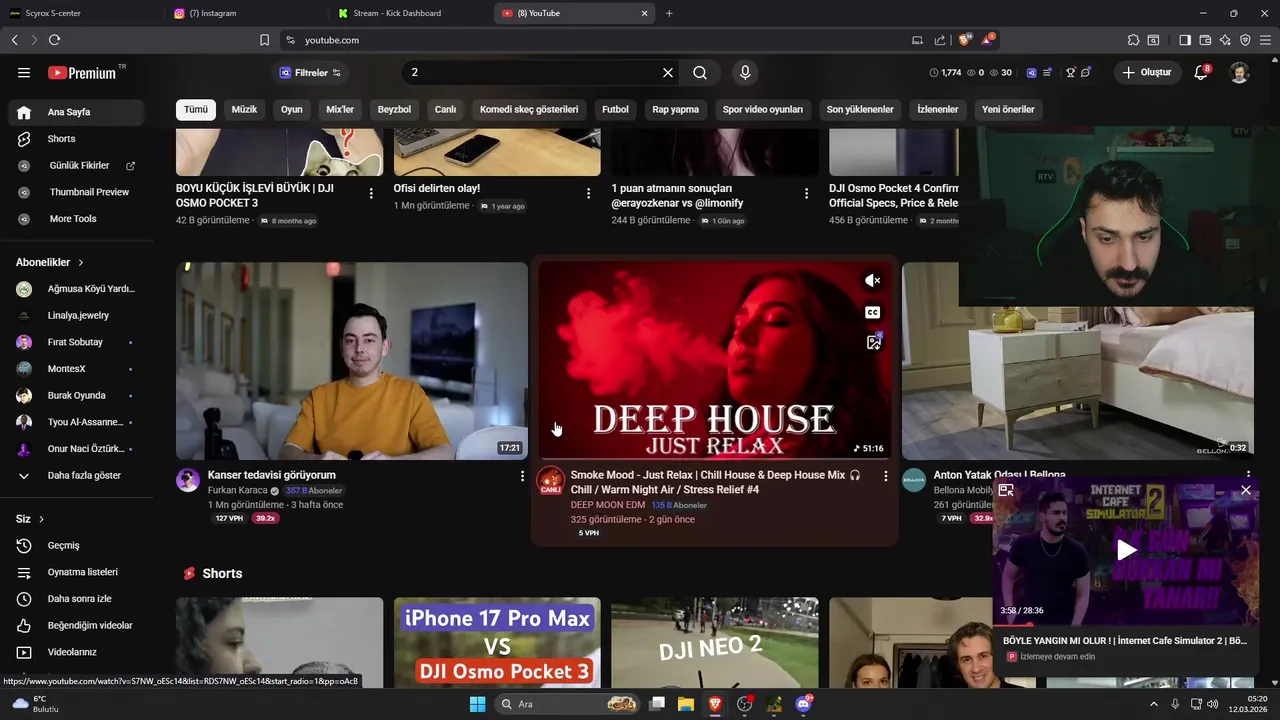Toggle the browser sidebar panel icon
Image resolution: width=1280 pixels, height=720 pixels.
pyautogui.click(x=1185, y=40)
